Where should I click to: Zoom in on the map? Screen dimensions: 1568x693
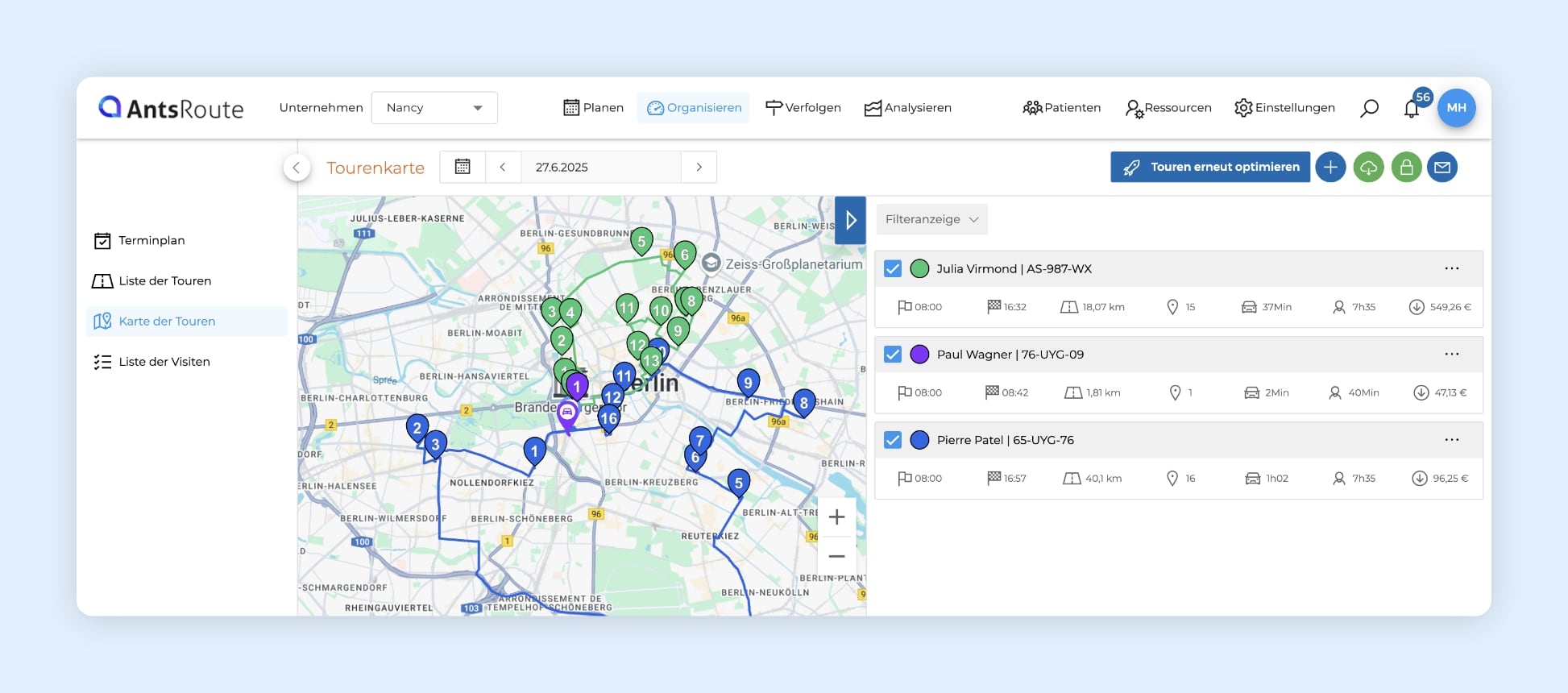point(836,517)
